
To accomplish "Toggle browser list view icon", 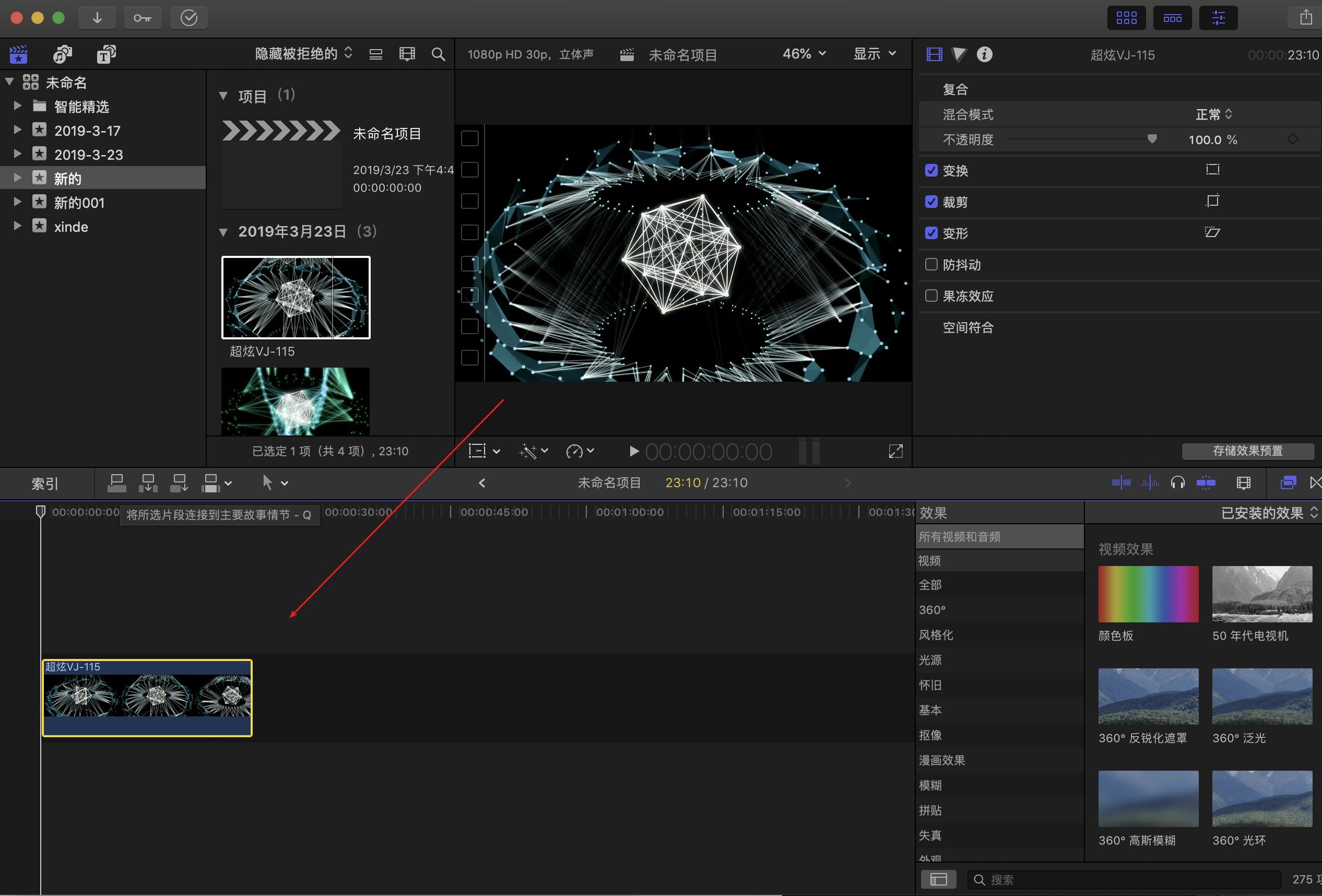I will coord(375,54).
